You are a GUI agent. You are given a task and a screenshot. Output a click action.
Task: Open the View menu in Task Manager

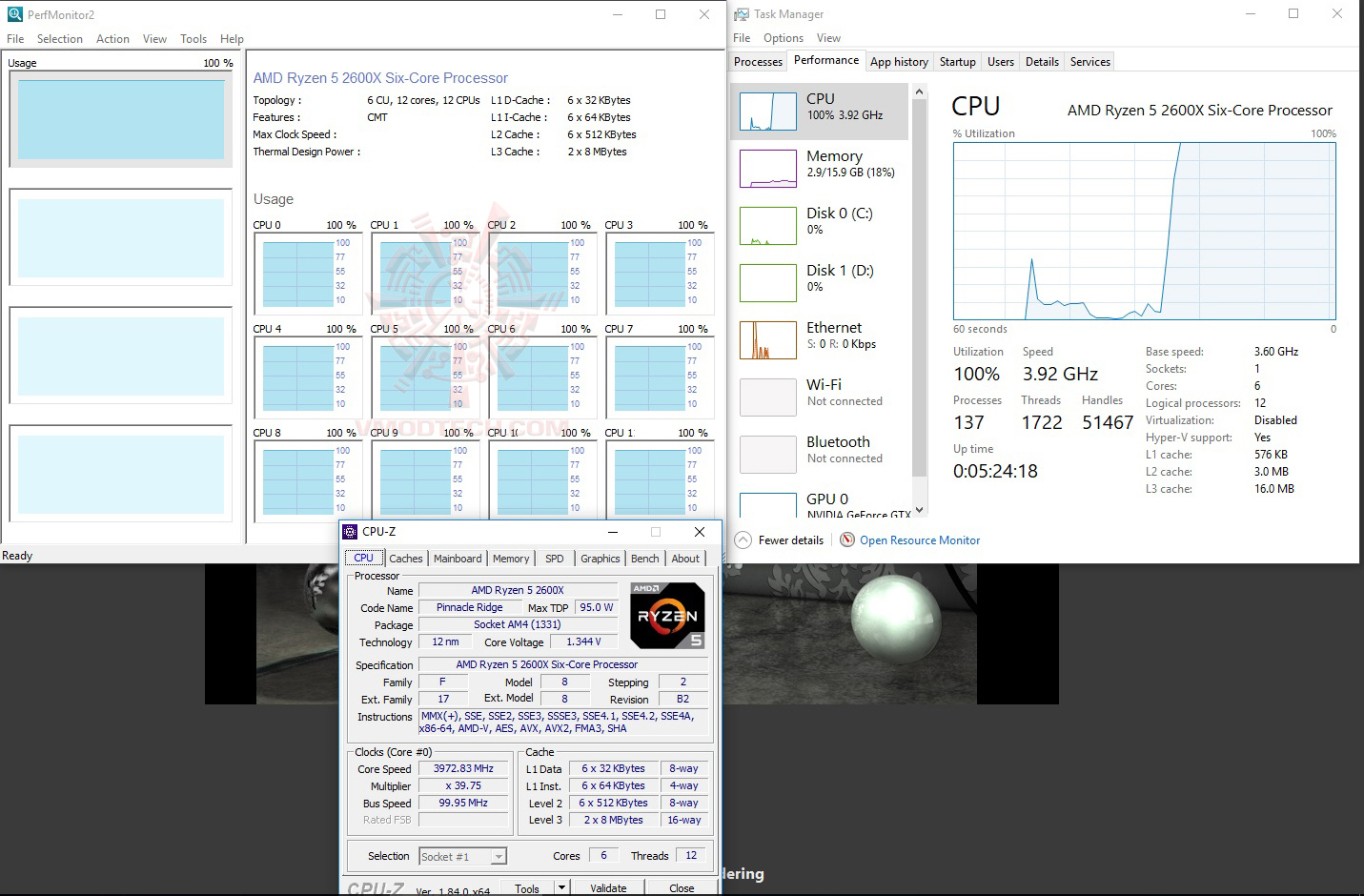tap(828, 38)
